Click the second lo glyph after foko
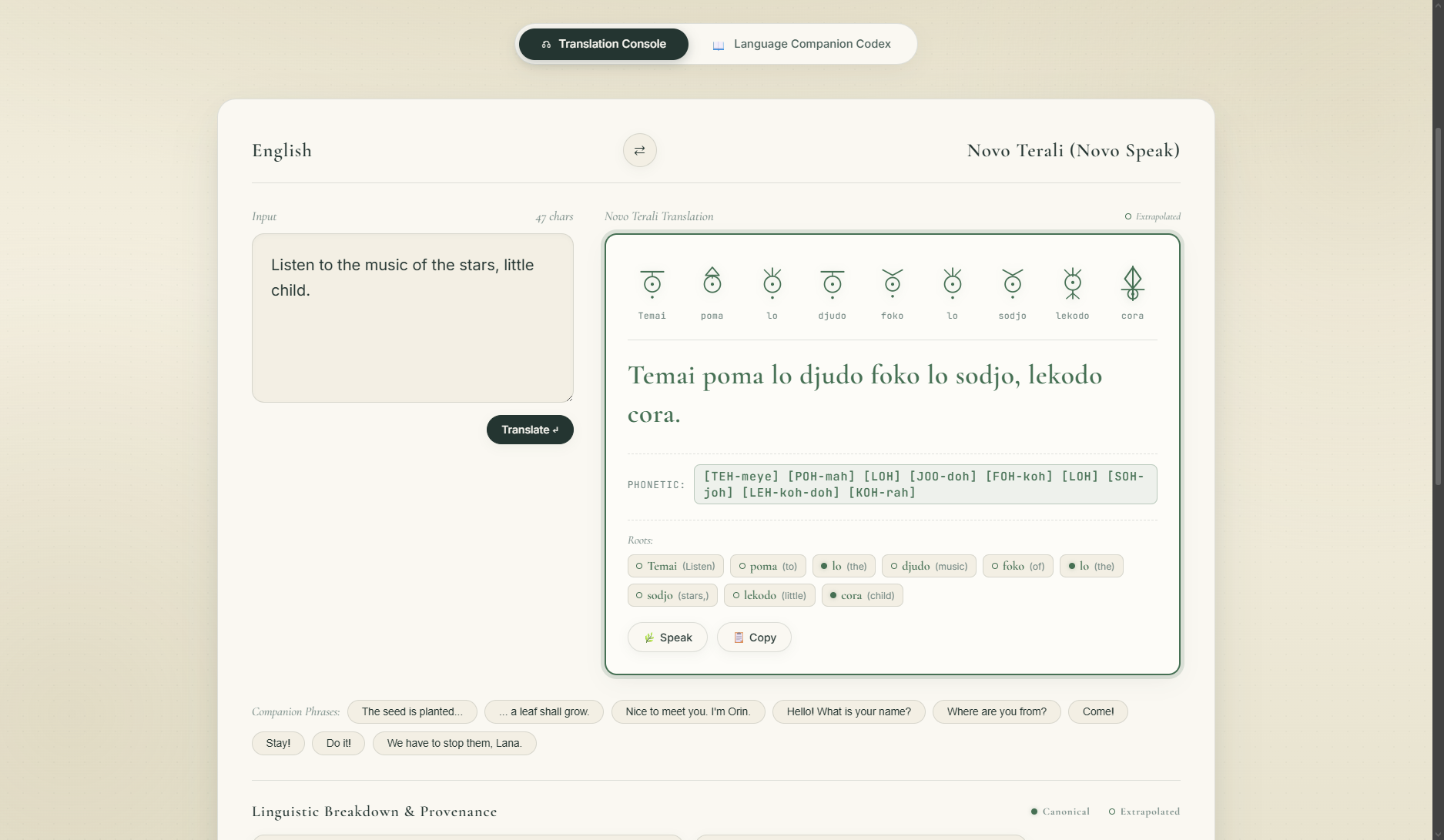Viewport: 1444px width, 840px height. (953, 284)
